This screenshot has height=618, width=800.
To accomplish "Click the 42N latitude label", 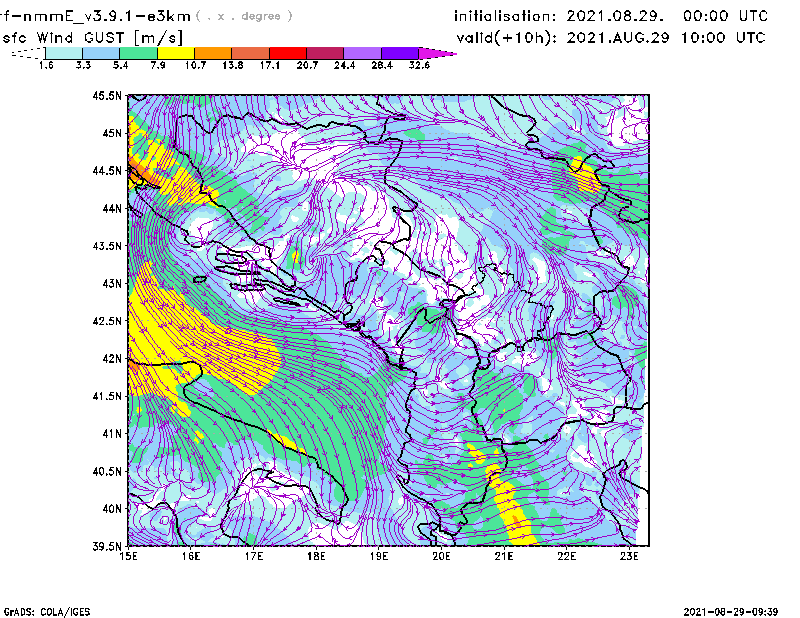I will [x=112, y=359].
